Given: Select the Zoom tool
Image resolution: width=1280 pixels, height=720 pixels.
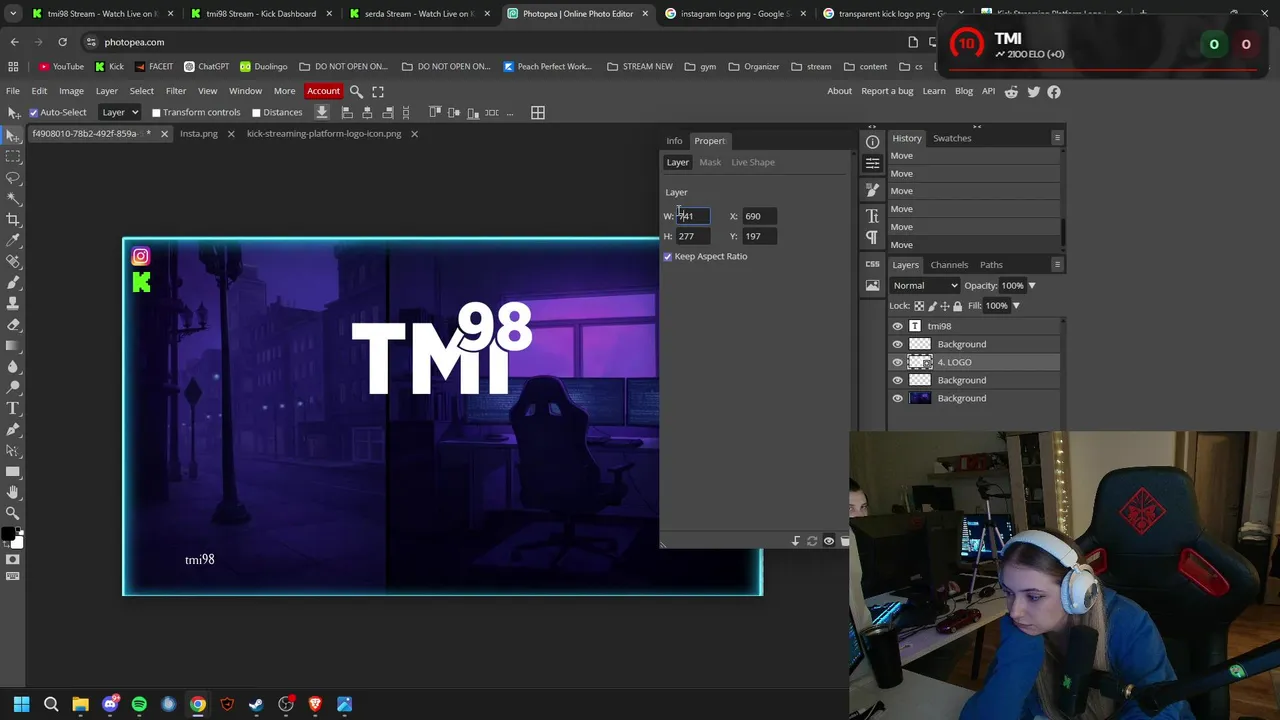Looking at the screenshot, I should coord(13,513).
